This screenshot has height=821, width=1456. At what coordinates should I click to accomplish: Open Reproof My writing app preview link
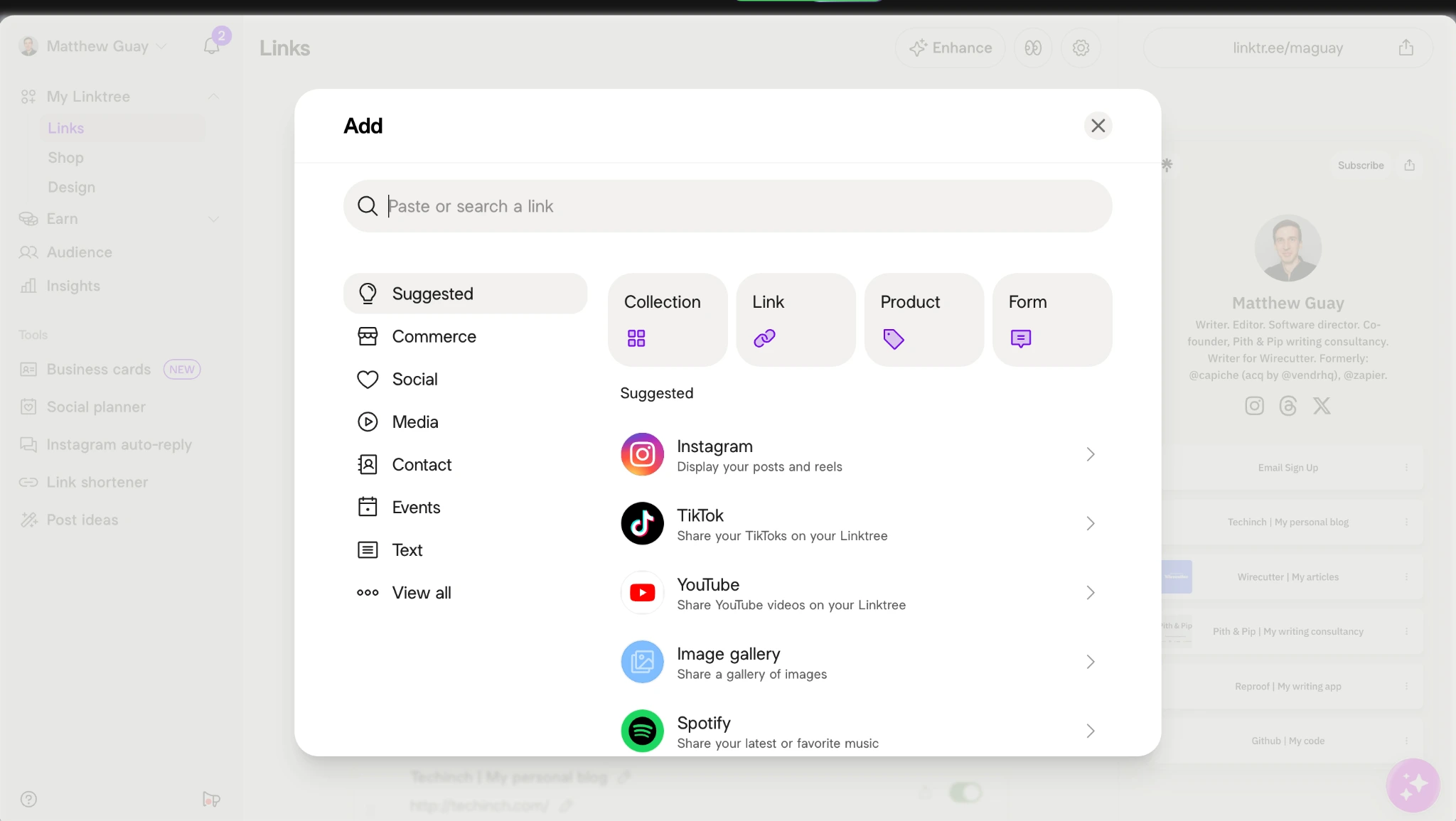click(x=1288, y=687)
